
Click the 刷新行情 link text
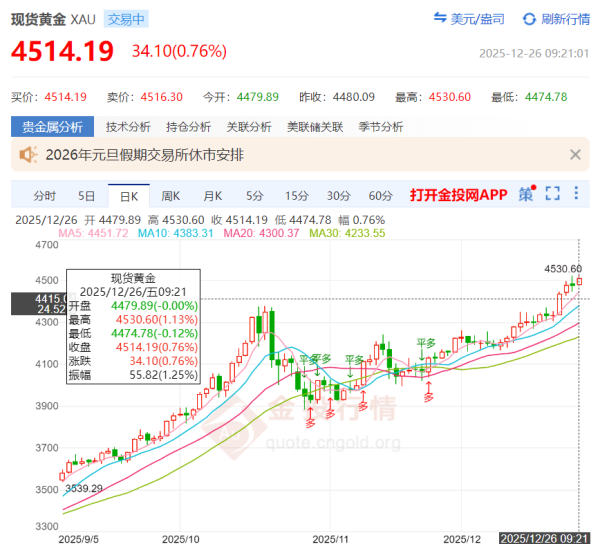click(565, 19)
